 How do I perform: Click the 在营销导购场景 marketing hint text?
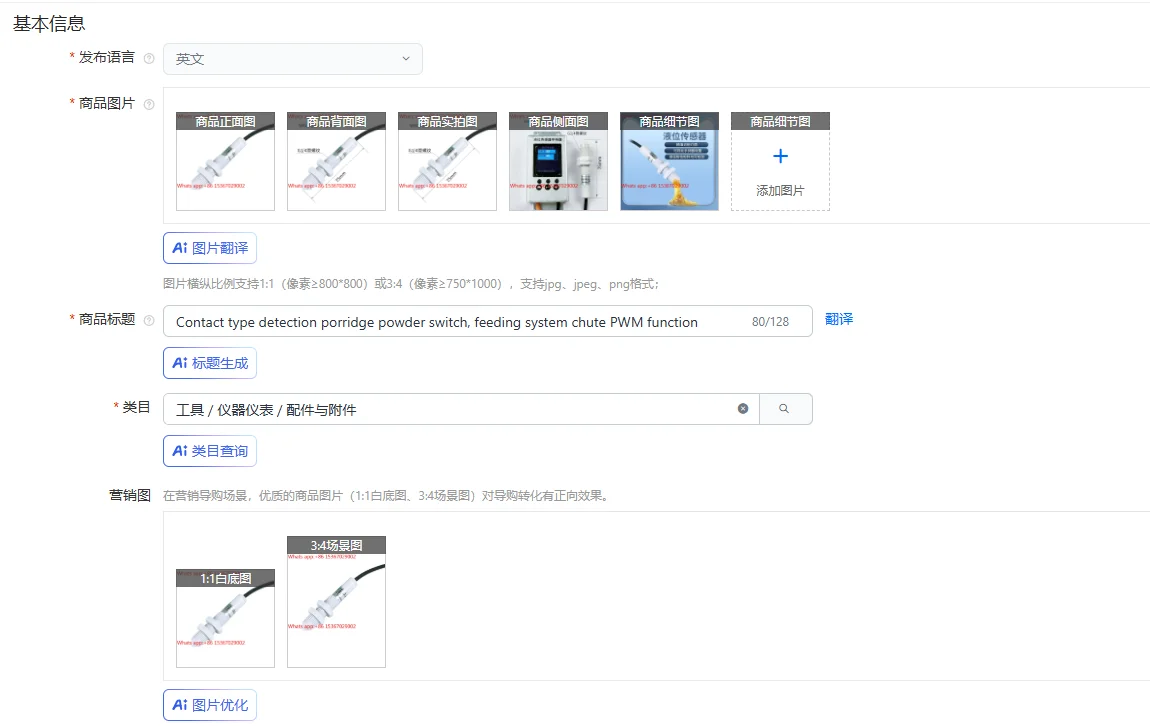tap(387, 496)
